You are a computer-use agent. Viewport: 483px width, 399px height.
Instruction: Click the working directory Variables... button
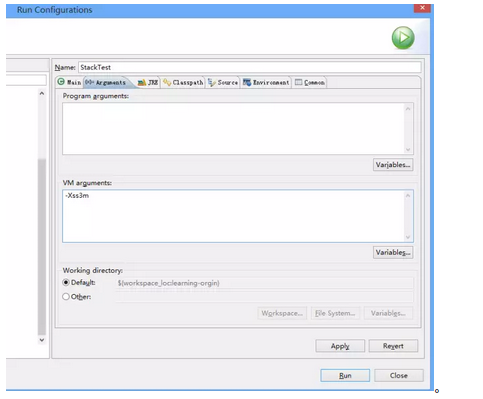pos(388,313)
